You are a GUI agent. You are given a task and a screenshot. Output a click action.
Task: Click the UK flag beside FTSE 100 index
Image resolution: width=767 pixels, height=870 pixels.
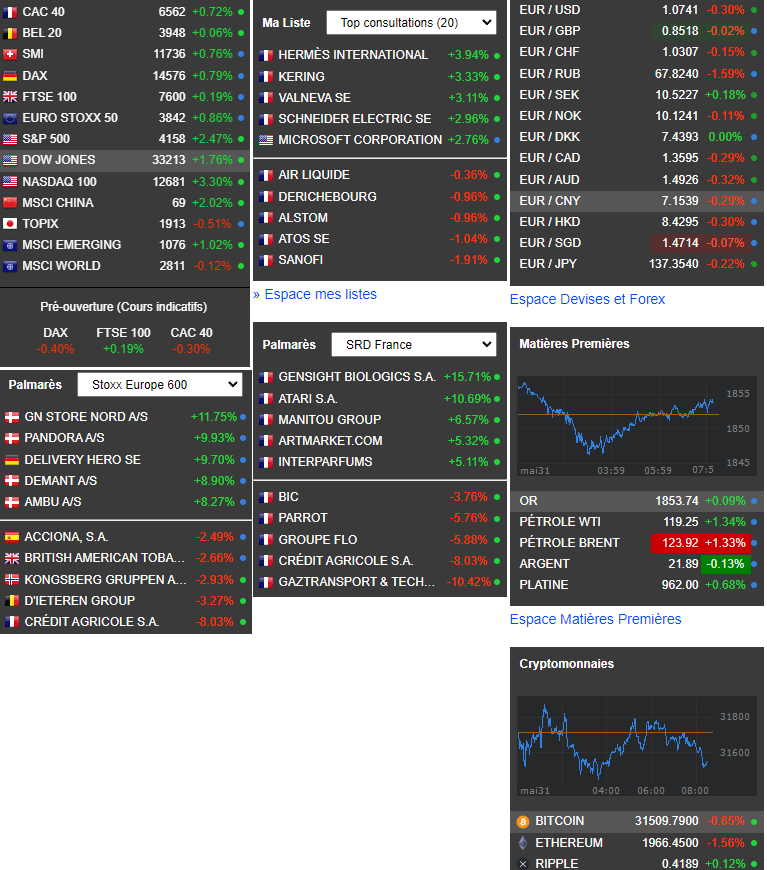[10, 97]
